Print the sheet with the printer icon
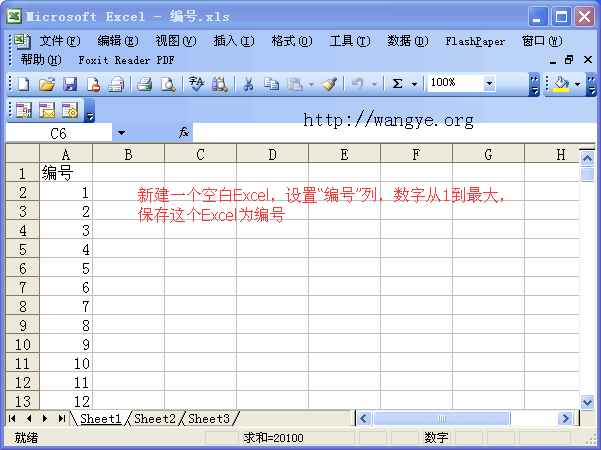Image resolution: width=601 pixels, height=450 pixels. coord(145,84)
